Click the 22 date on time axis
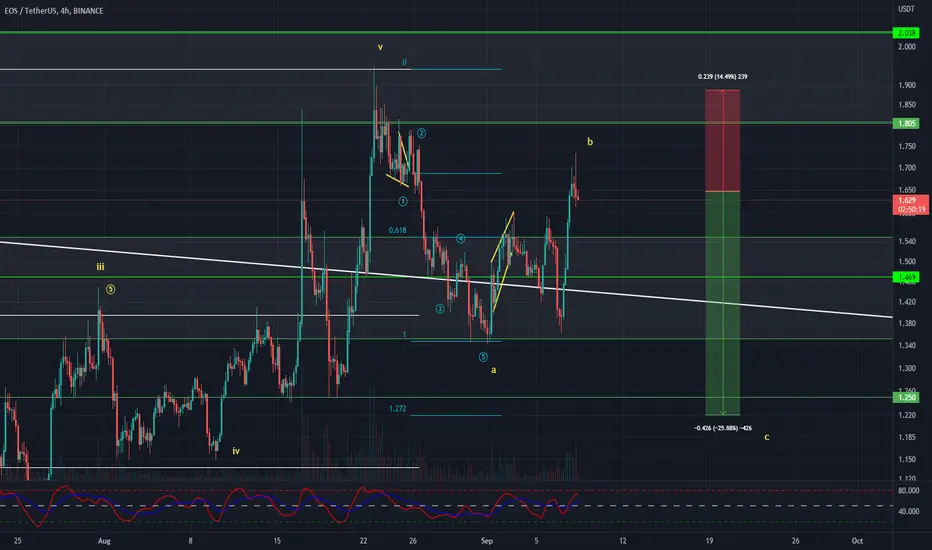This screenshot has width=932, height=550. [363, 541]
